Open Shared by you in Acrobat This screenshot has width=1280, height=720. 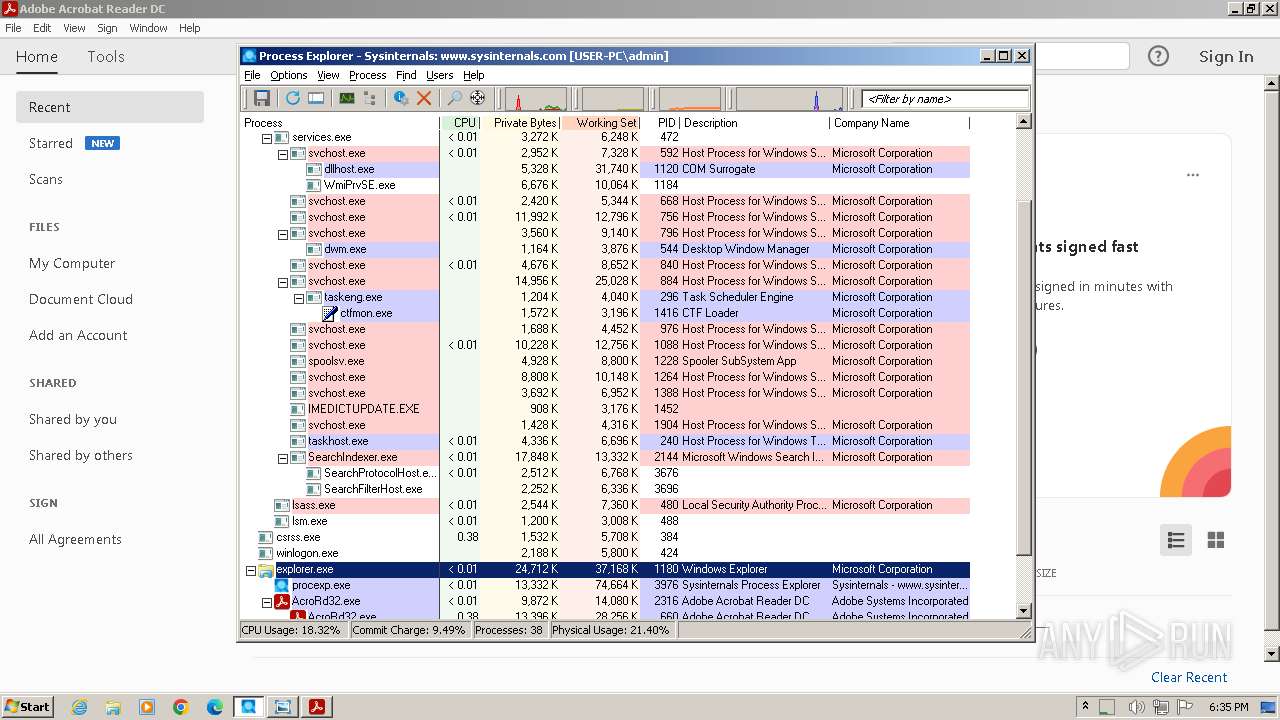tap(73, 419)
